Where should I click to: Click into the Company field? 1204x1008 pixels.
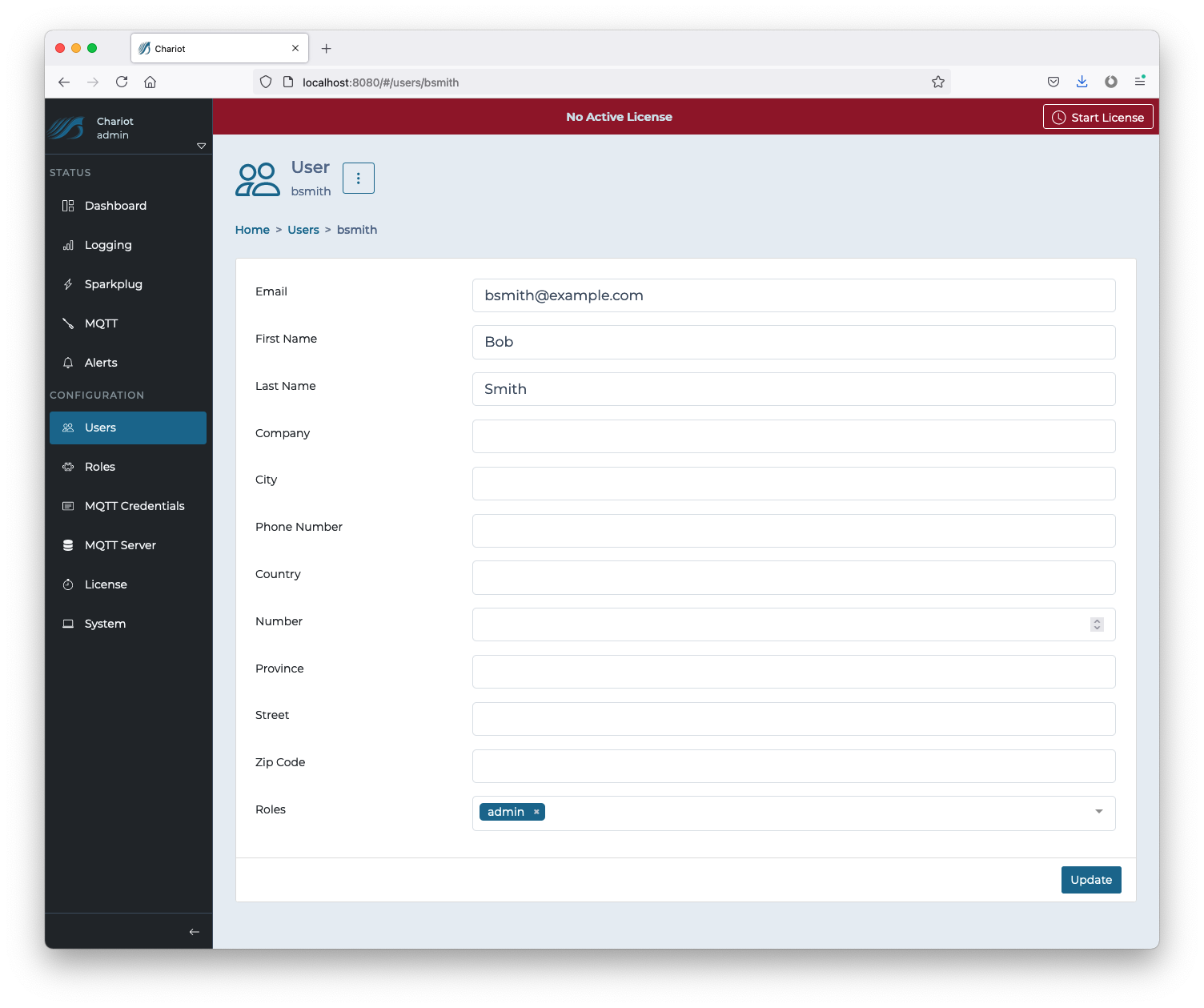click(794, 436)
